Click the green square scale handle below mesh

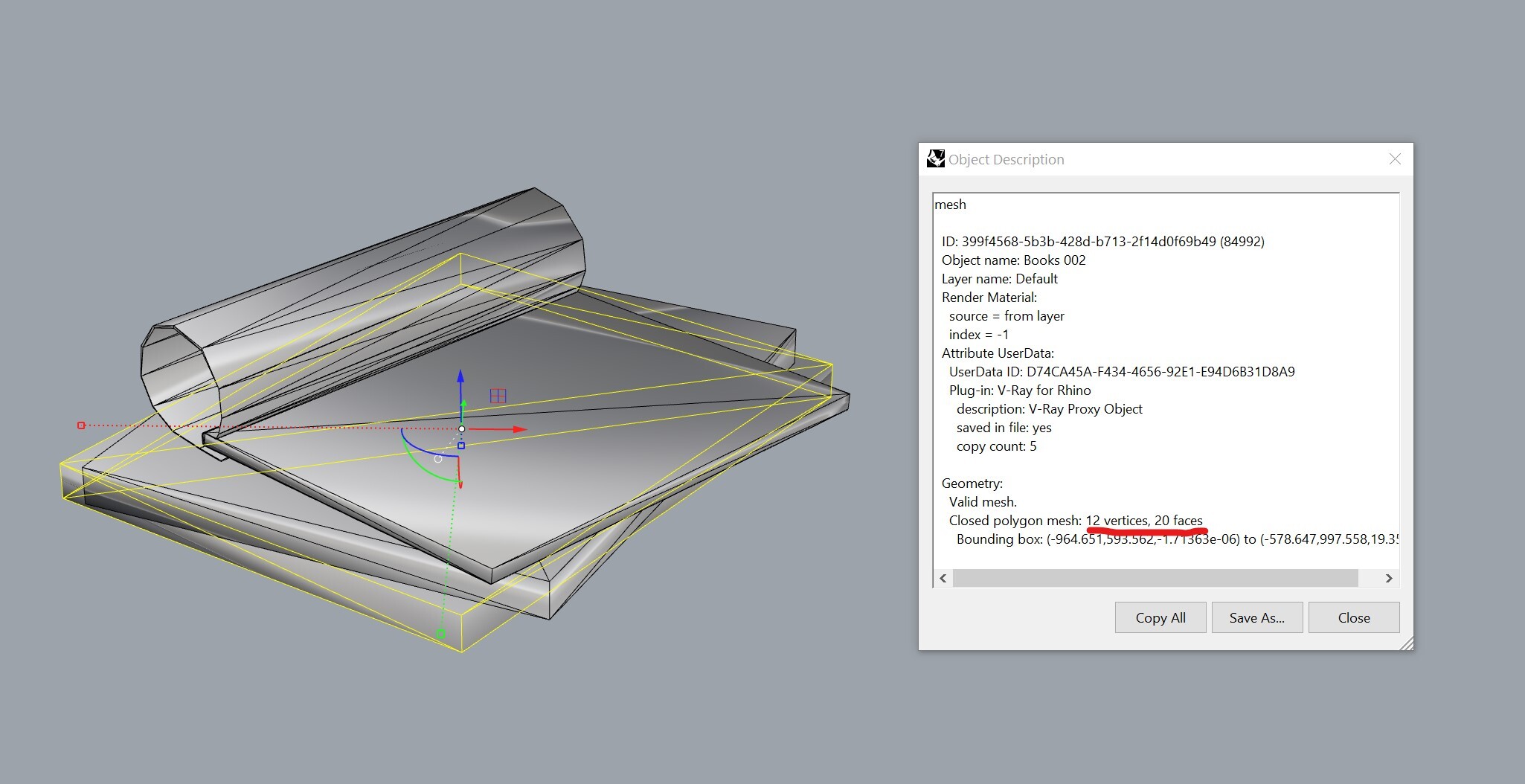[440, 634]
